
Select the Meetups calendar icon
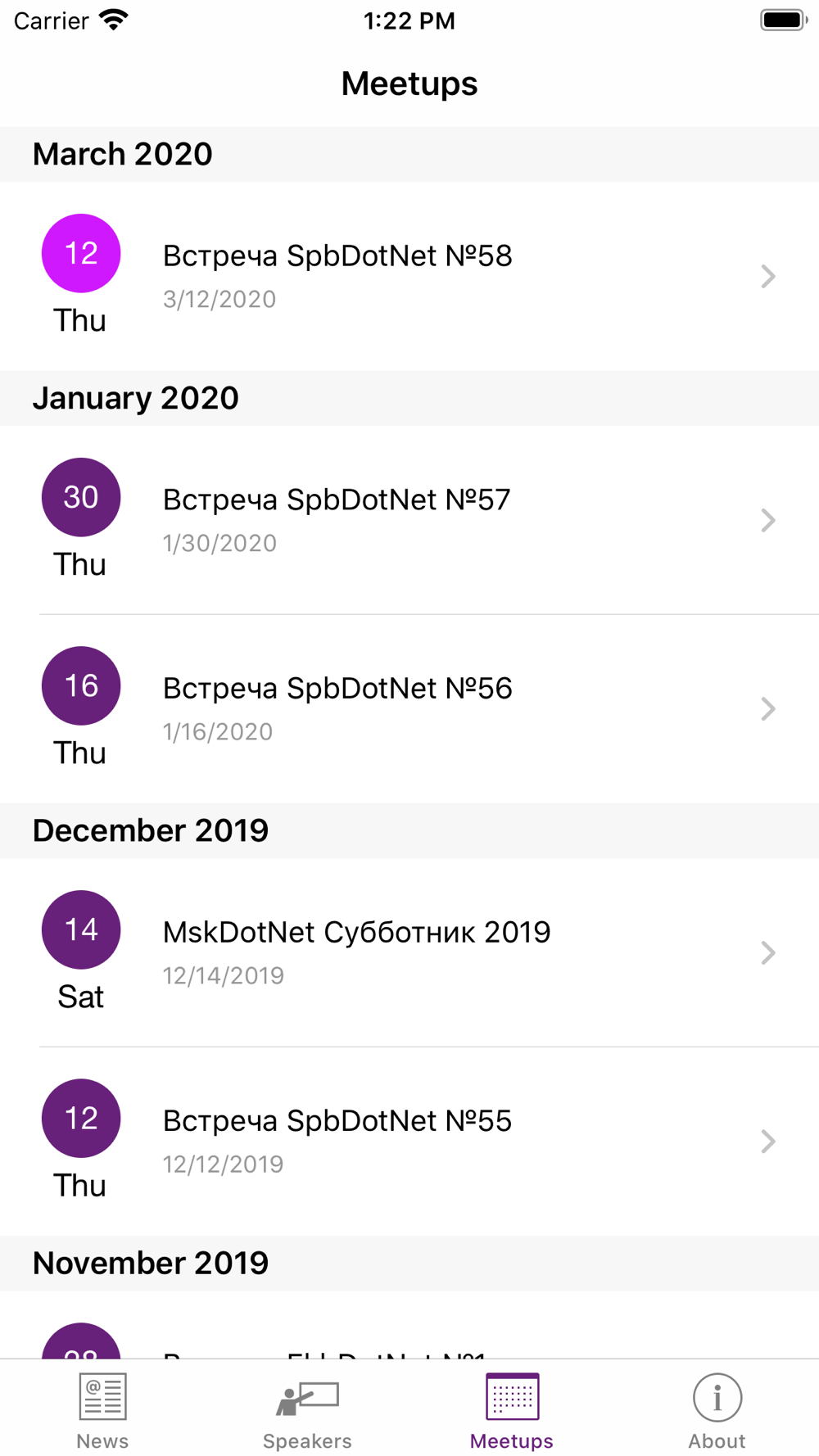tap(512, 1396)
